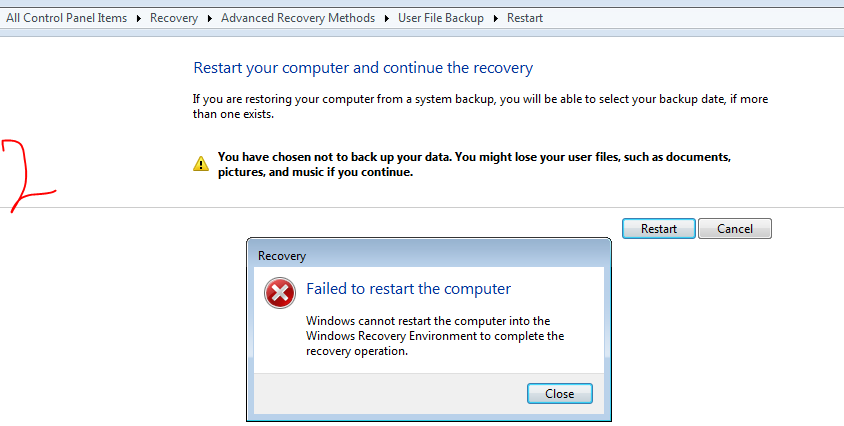Click the Recovery dialog title bar

point(429,255)
